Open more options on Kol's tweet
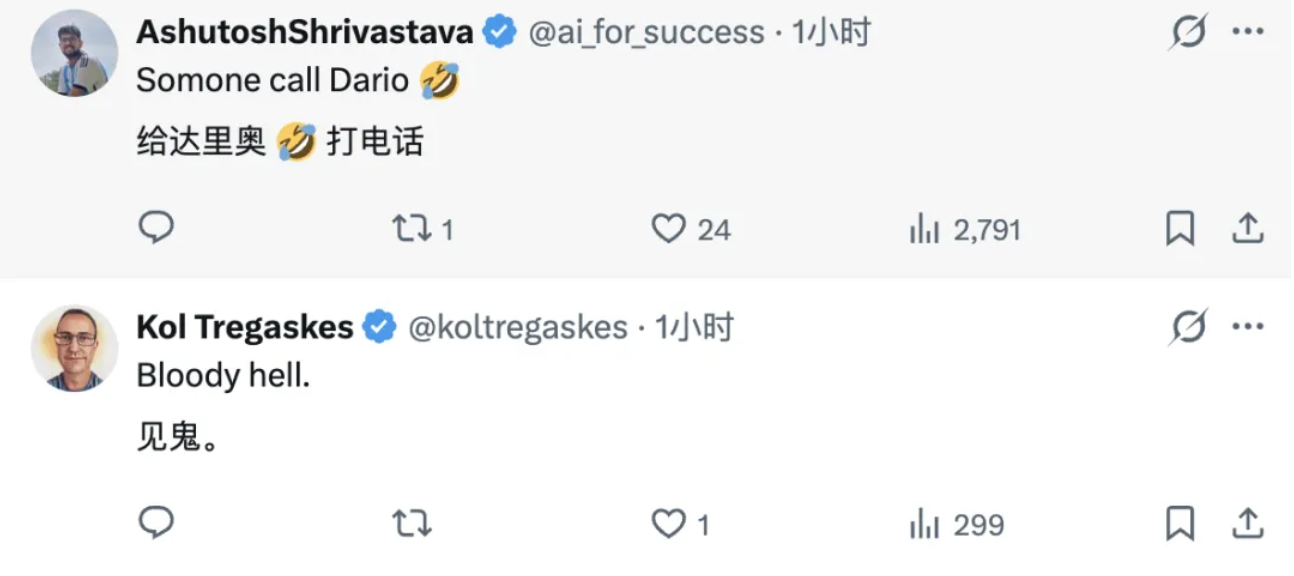 (x=1247, y=327)
